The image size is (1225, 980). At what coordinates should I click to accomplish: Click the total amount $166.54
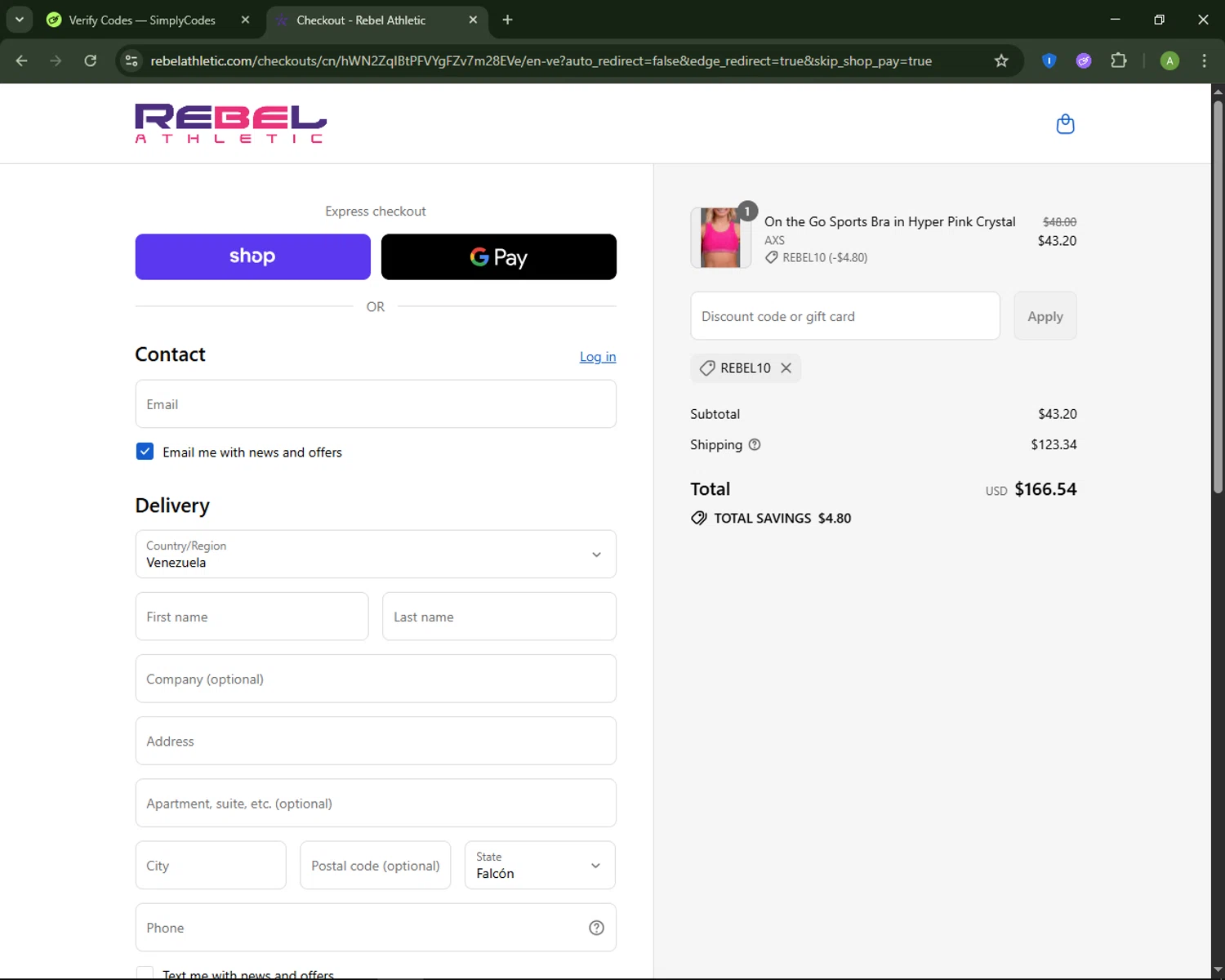[x=1045, y=489]
